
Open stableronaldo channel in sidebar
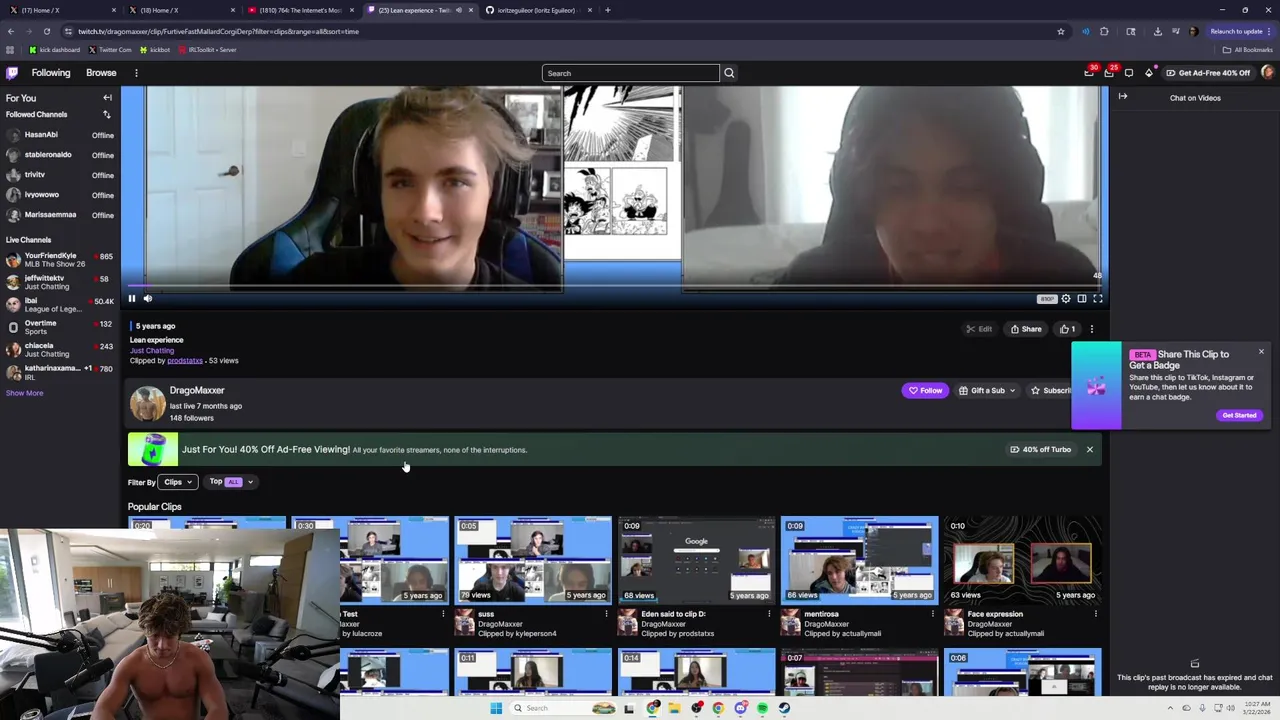(x=60, y=155)
